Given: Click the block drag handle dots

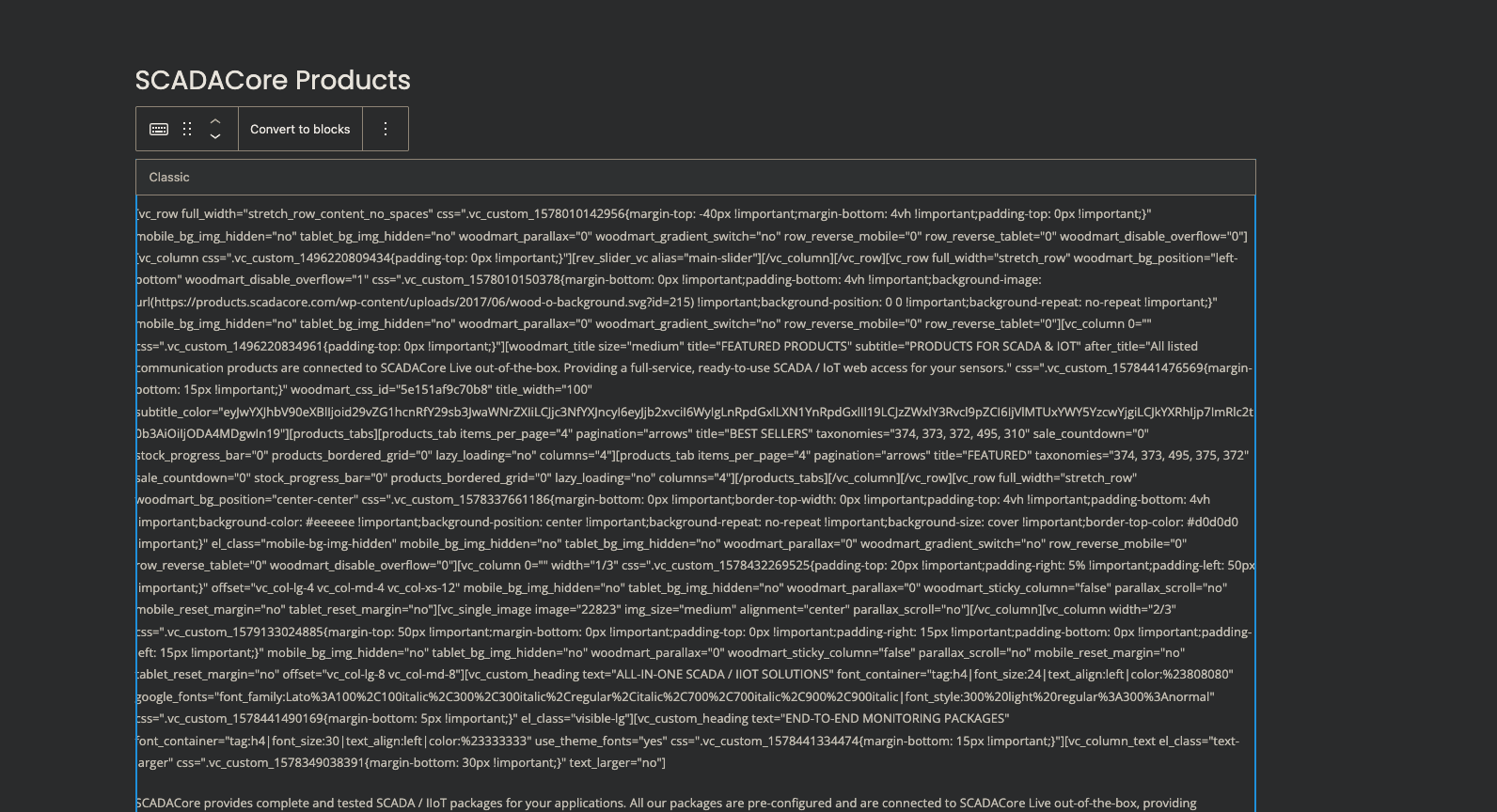Looking at the screenshot, I should (x=187, y=129).
